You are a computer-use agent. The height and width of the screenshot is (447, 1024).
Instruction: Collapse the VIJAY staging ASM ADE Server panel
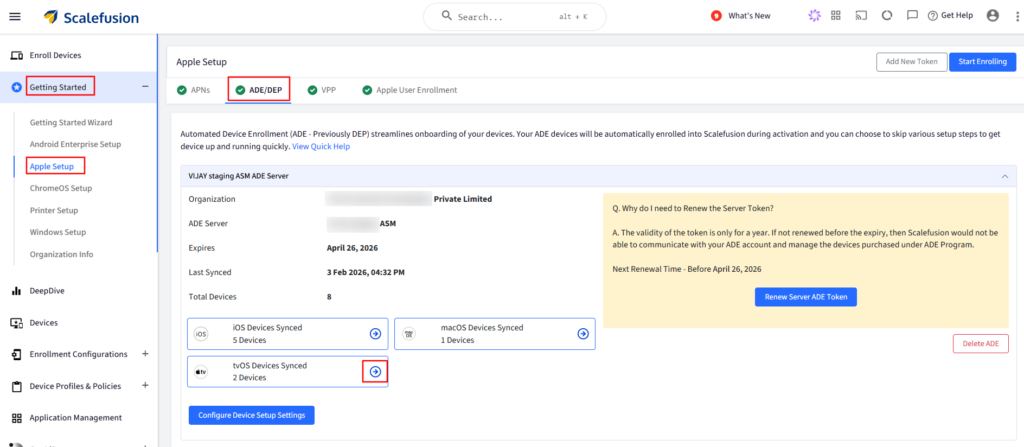[x=1004, y=176]
